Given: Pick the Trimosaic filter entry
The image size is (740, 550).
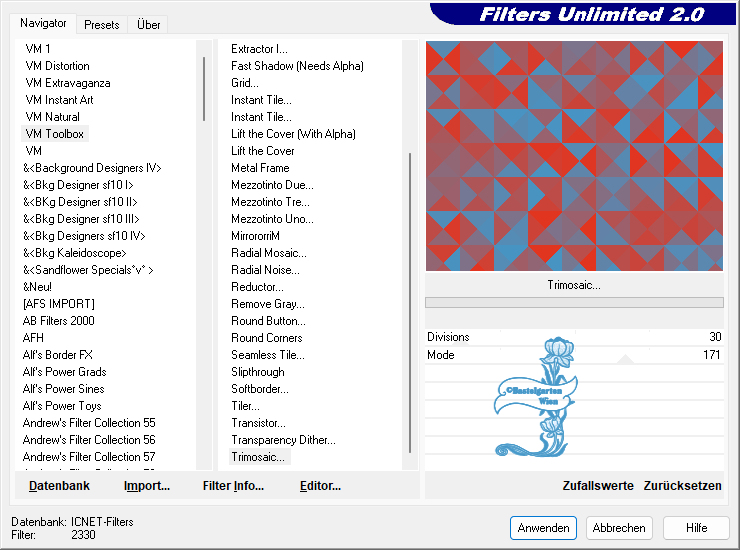Looking at the screenshot, I should [x=258, y=457].
